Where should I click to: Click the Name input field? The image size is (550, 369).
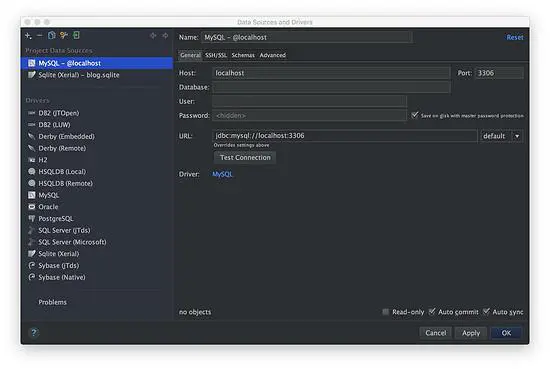[x=306, y=37]
